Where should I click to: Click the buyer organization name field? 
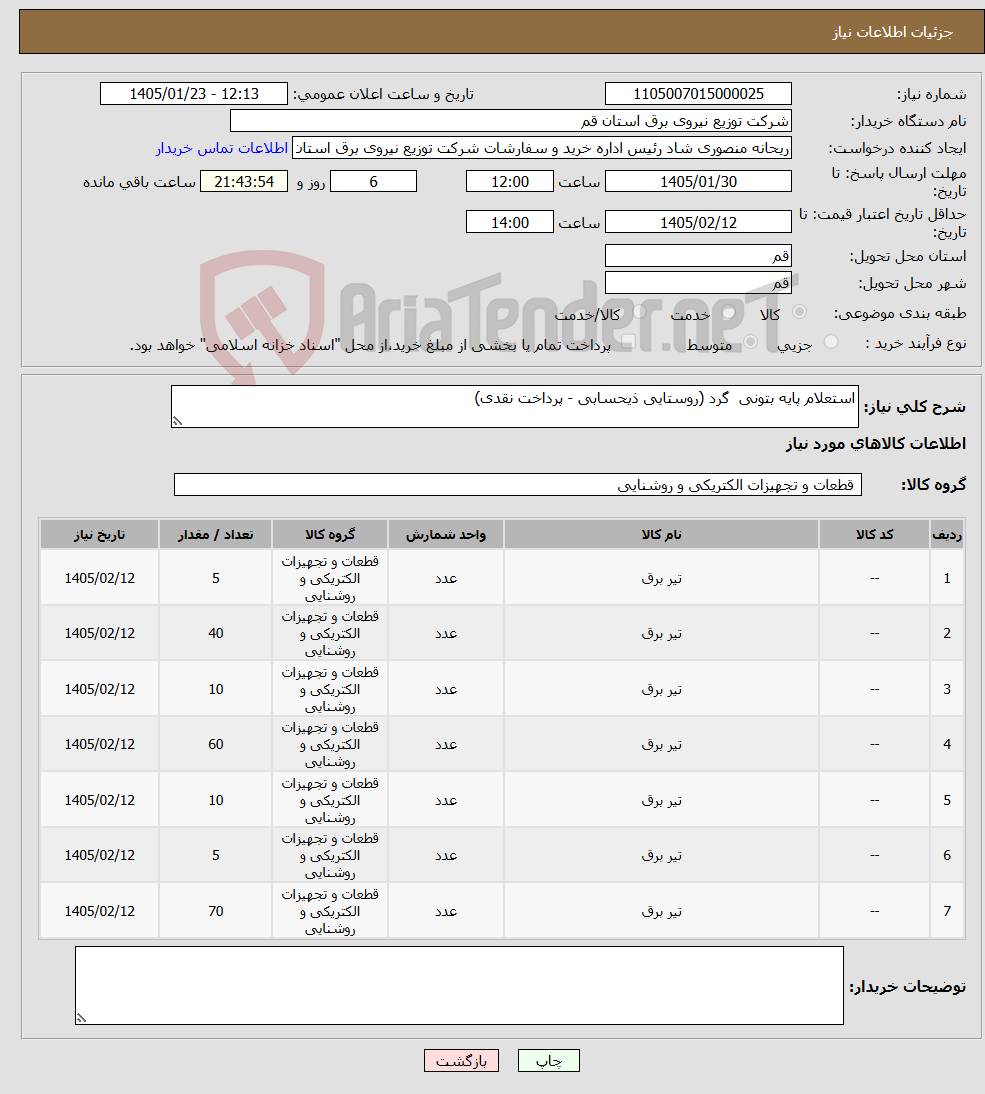(x=511, y=121)
